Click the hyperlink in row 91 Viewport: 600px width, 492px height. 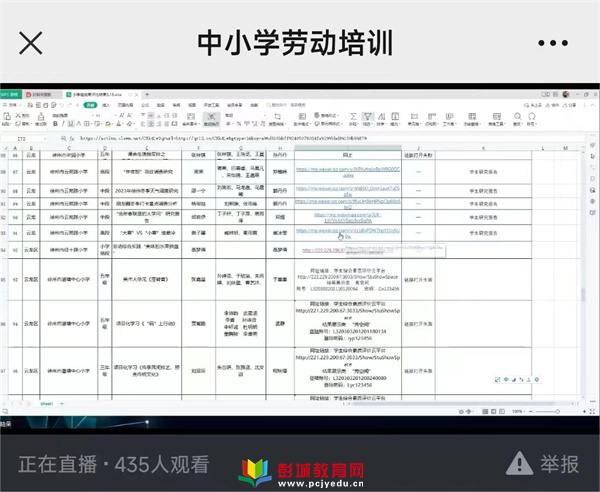pos(348,233)
